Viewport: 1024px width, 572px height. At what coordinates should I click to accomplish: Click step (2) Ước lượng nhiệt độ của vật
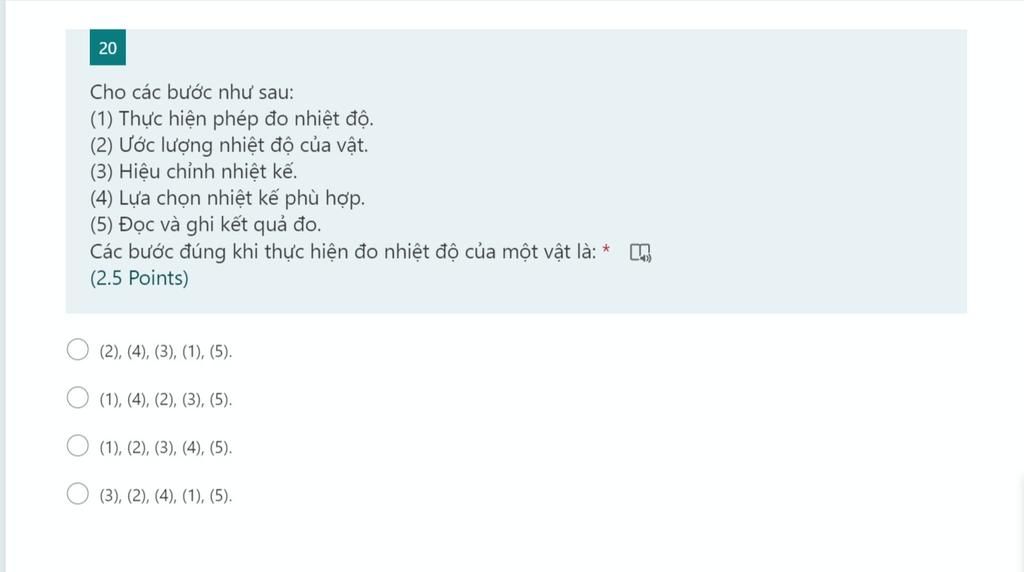[229, 145]
